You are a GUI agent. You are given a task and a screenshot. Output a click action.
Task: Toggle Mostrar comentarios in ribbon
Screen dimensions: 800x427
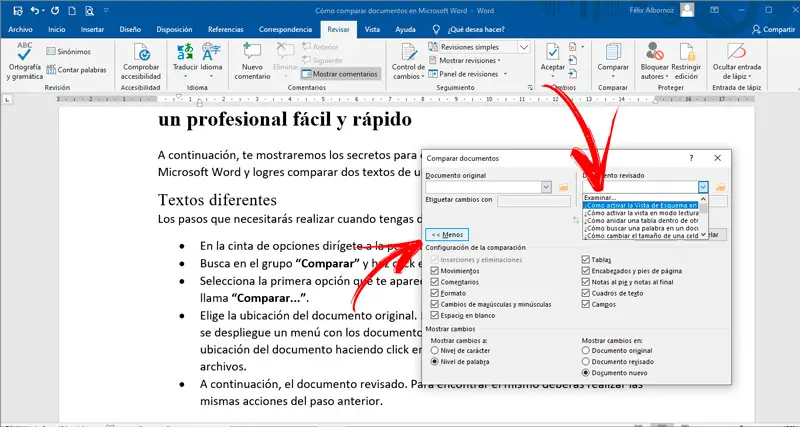(340, 74)
